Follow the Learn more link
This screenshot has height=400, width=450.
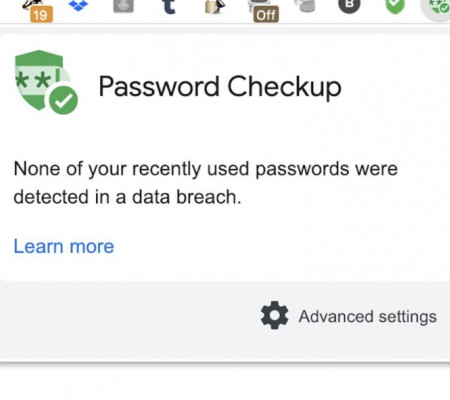[64, 246]
